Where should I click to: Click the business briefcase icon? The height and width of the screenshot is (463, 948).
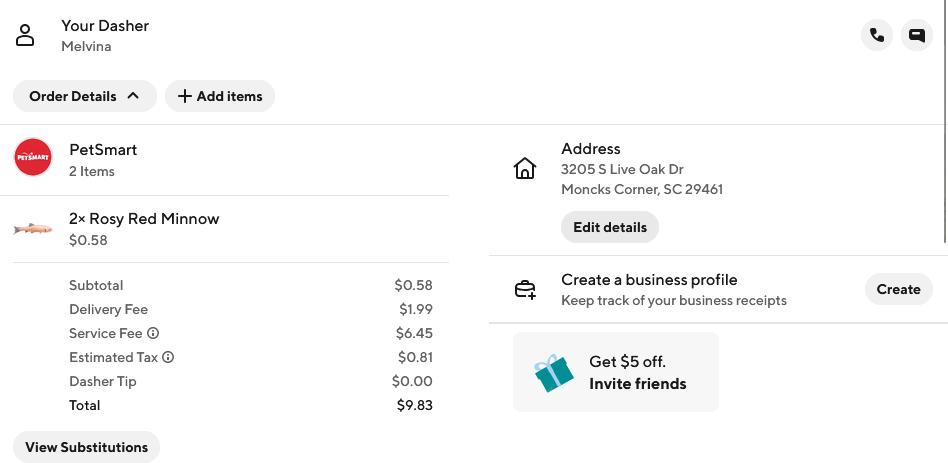[x=525, y=290]
